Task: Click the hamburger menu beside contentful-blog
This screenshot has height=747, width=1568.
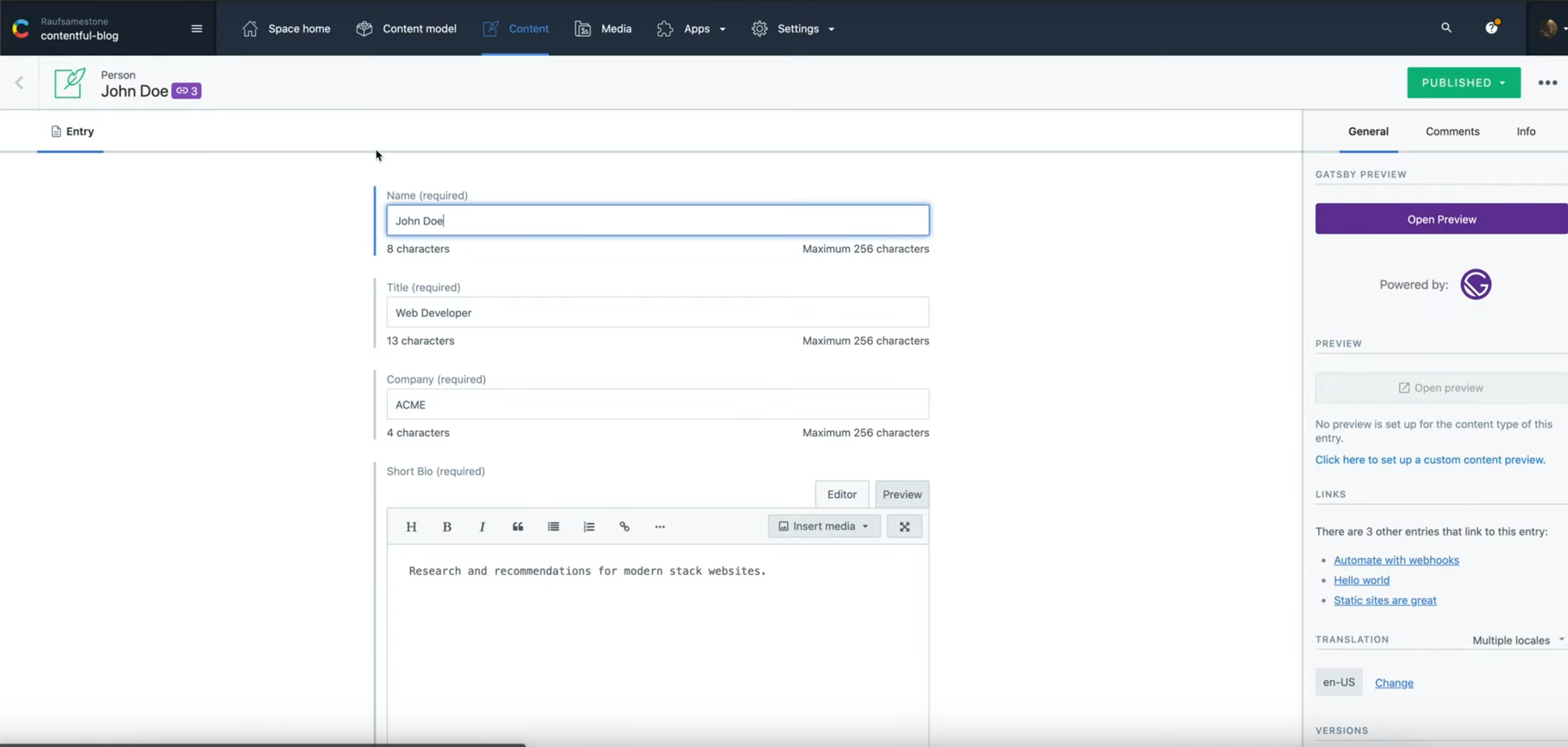Action: (x=196, y=28)
